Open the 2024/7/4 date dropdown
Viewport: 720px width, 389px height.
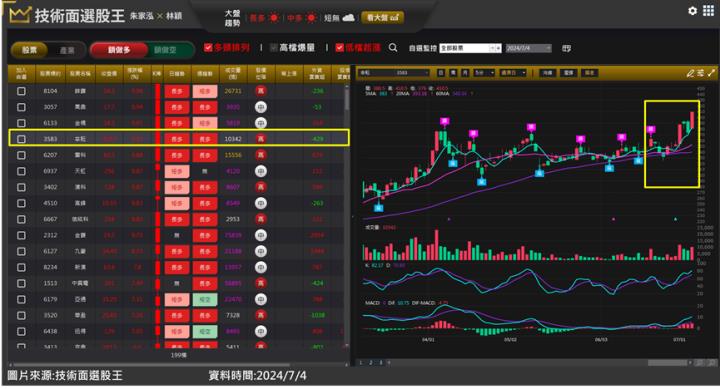click(x=528, y=48)
